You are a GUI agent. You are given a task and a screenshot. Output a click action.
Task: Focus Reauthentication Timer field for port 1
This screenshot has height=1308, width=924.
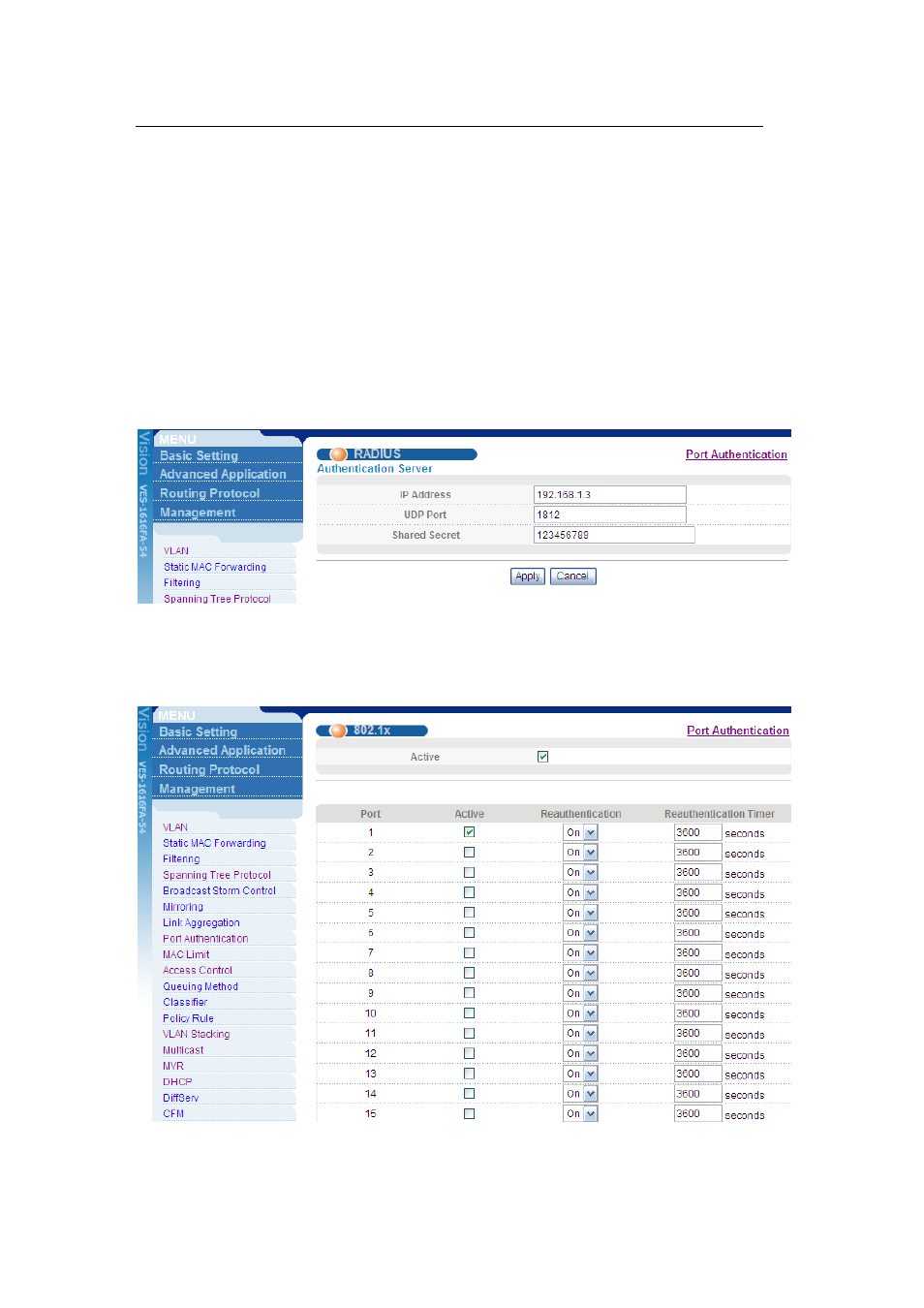pos(698,832)
